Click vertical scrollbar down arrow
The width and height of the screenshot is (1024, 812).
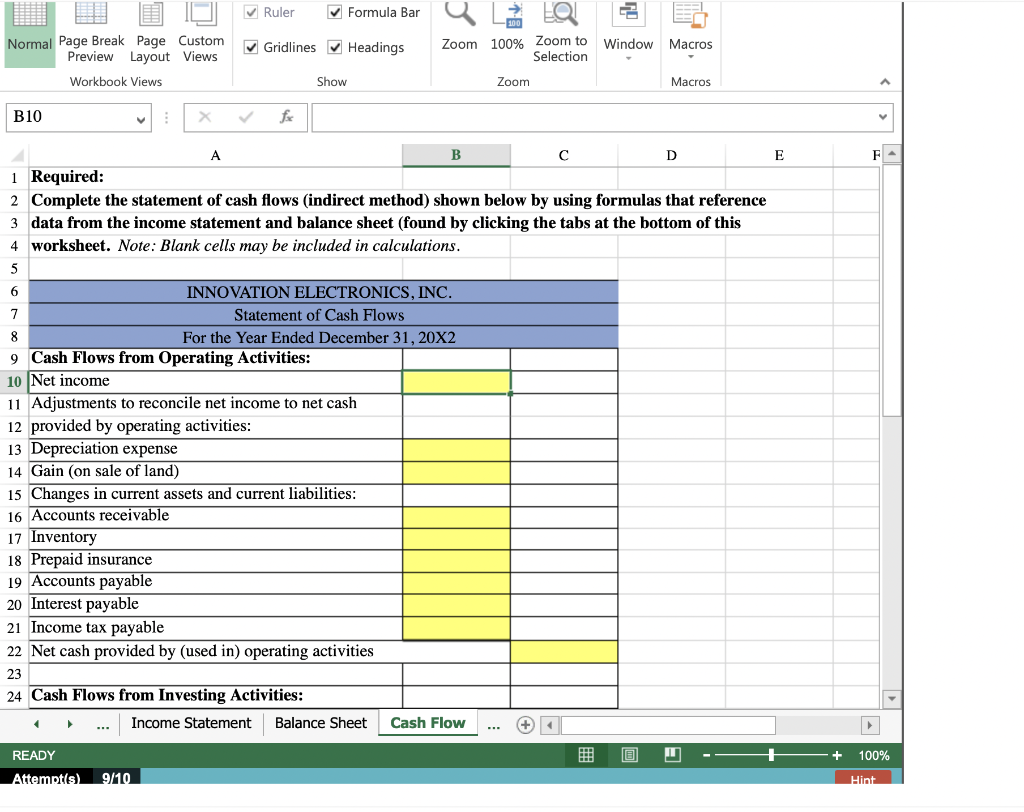892,699
